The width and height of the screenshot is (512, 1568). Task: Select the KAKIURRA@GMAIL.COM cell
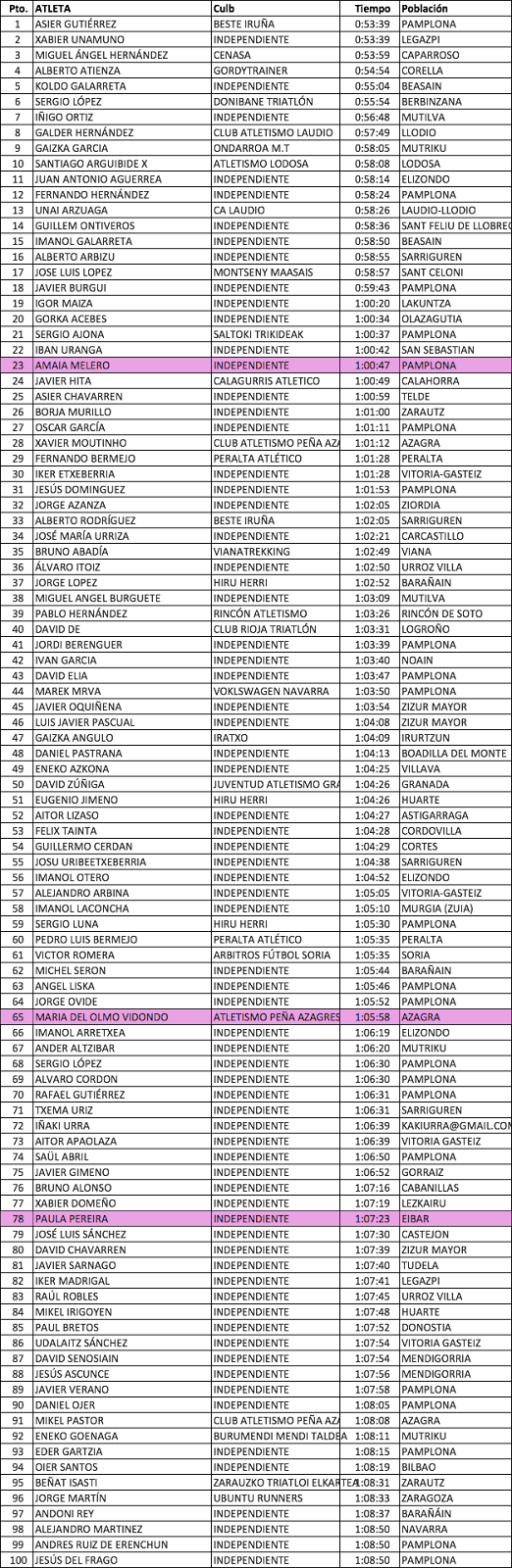456,1126
